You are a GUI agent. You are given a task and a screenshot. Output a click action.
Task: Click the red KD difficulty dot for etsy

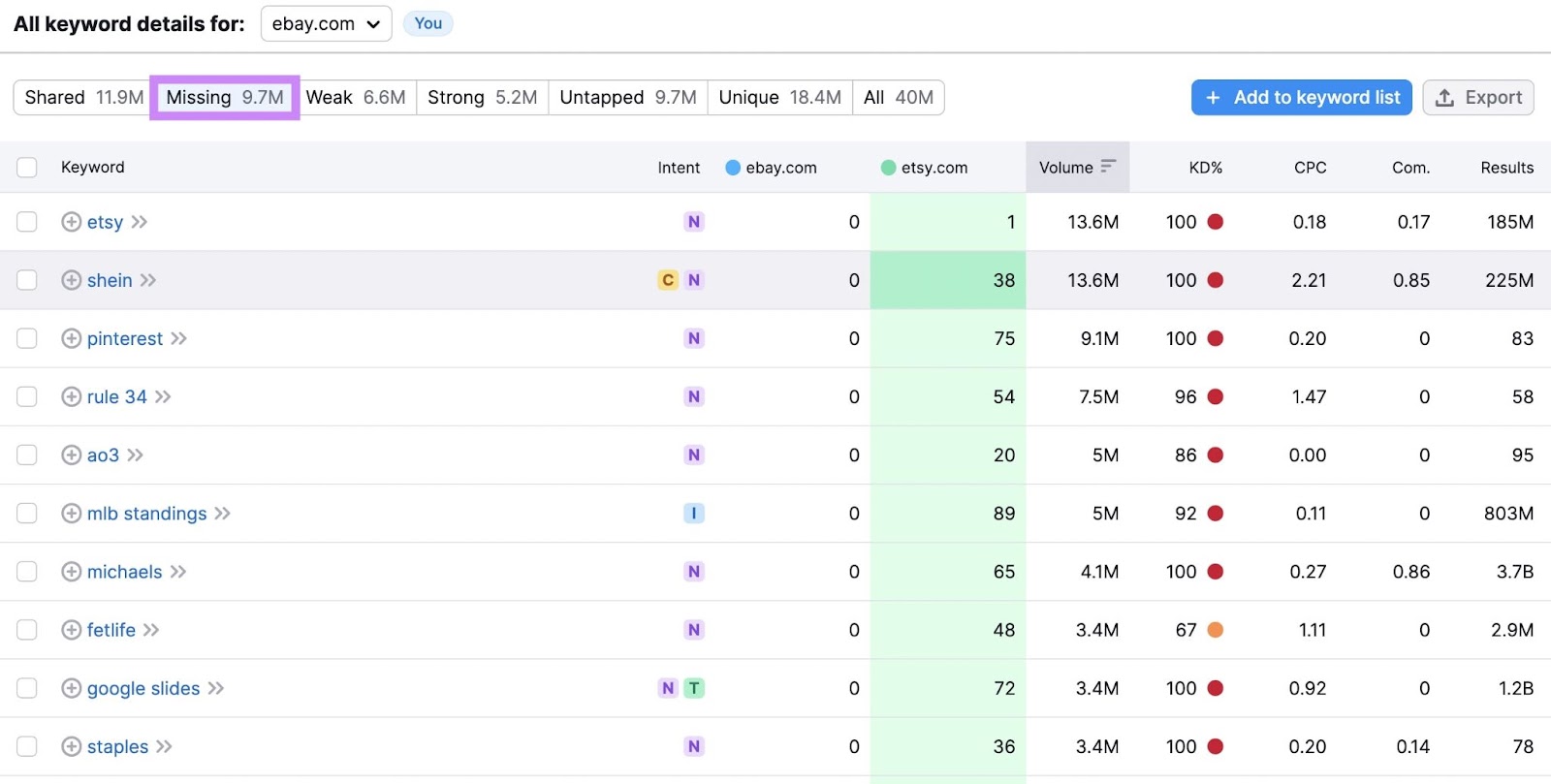coord(1216,222)
